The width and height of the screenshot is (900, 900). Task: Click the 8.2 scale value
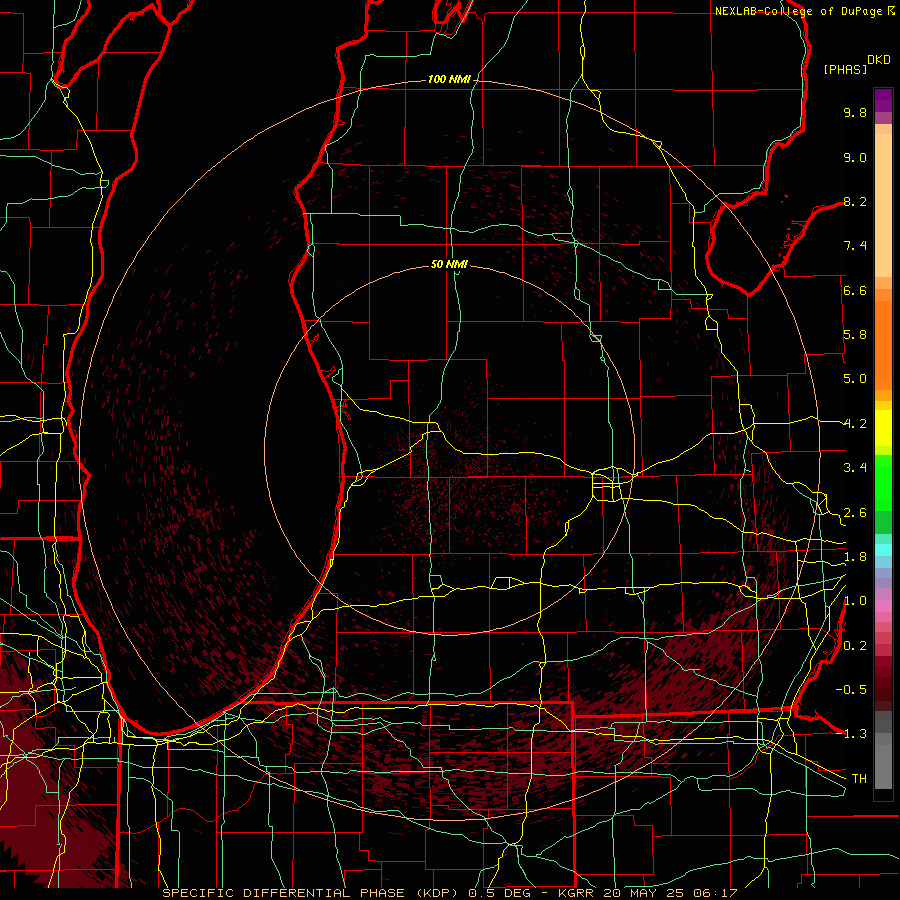pyautogui.click(x=855, y=201)
